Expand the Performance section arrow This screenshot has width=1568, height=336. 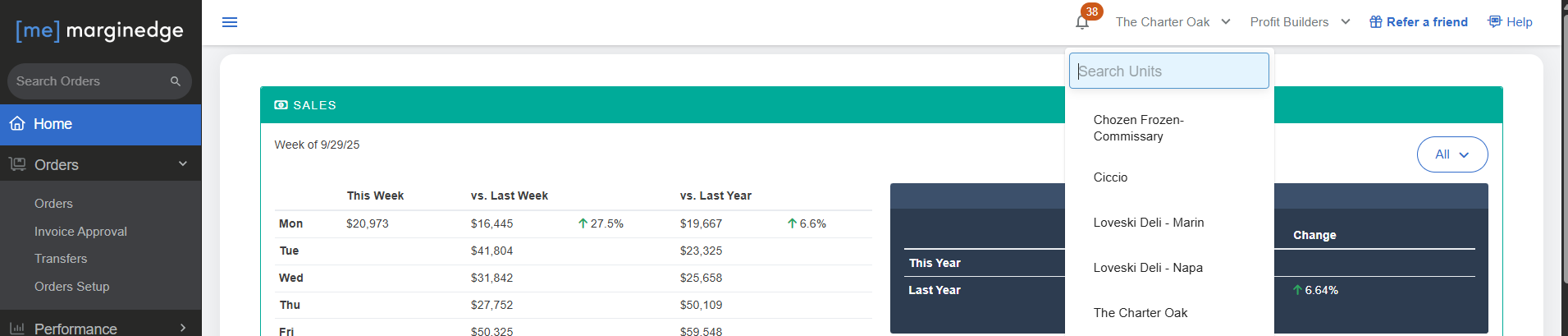coord(183,328)
